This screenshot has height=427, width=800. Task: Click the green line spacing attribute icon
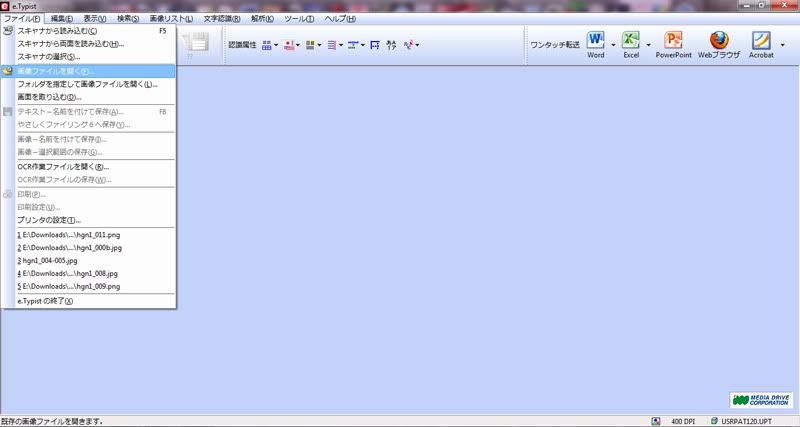click(x=353, y=45)
